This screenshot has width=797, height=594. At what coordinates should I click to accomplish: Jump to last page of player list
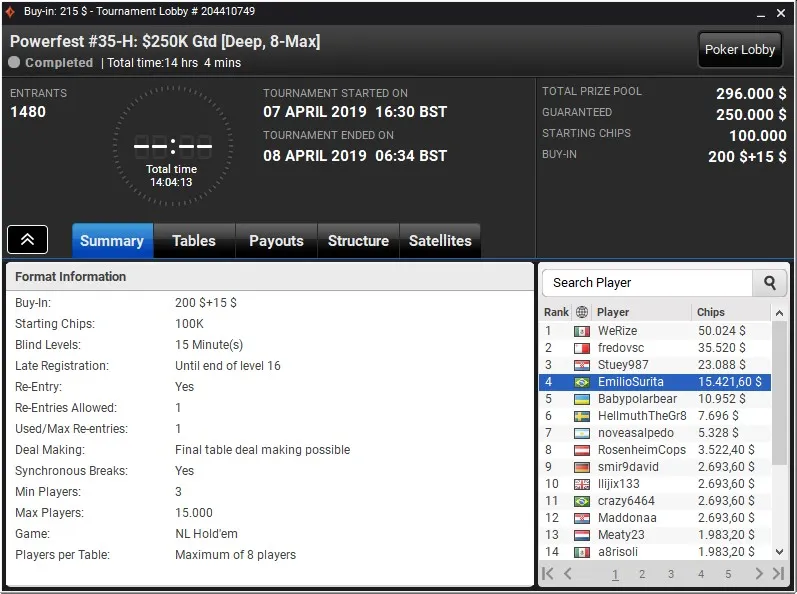[778, 574]
